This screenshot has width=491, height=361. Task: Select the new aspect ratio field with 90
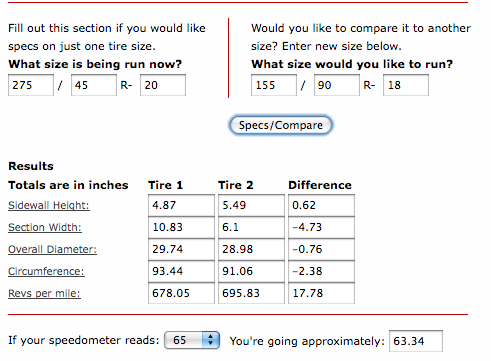[x=337, y=85]
